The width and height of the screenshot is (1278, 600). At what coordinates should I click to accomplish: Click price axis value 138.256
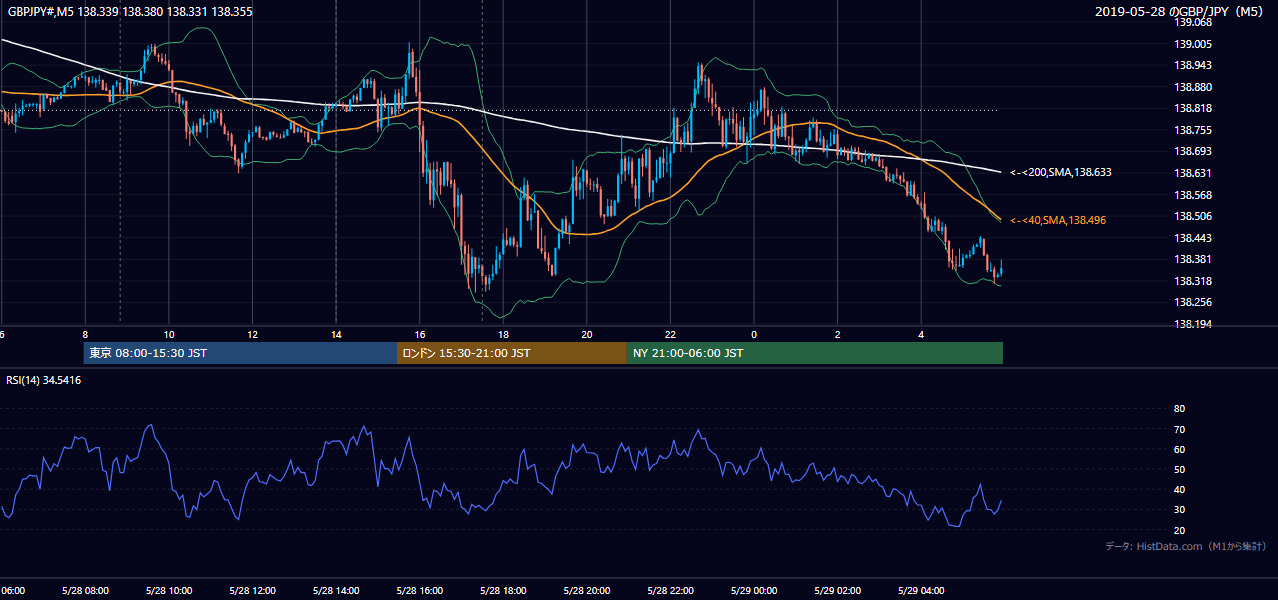tap(1193, 302)
